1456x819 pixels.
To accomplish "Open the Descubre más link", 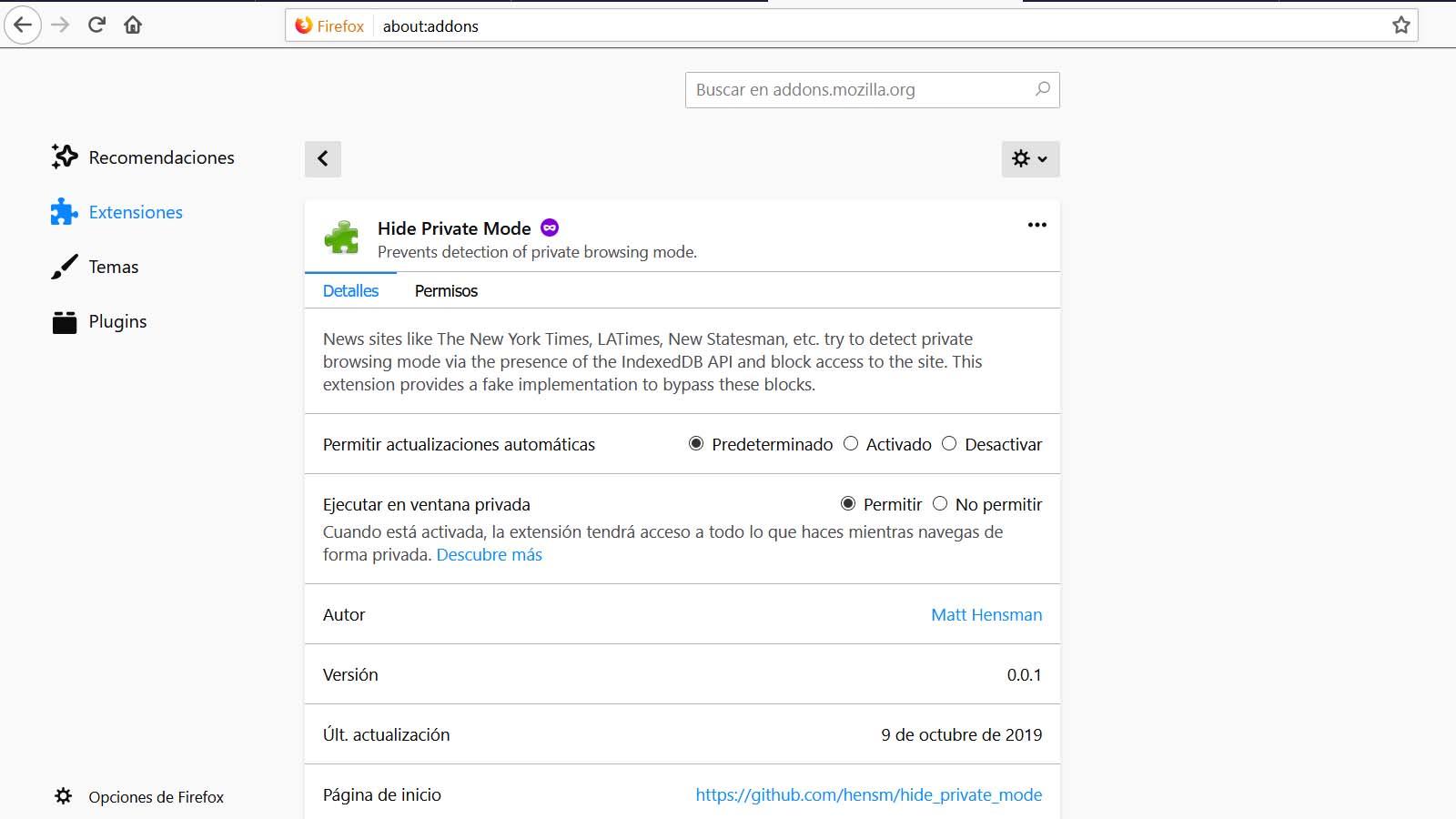I will tap(490, 555).
